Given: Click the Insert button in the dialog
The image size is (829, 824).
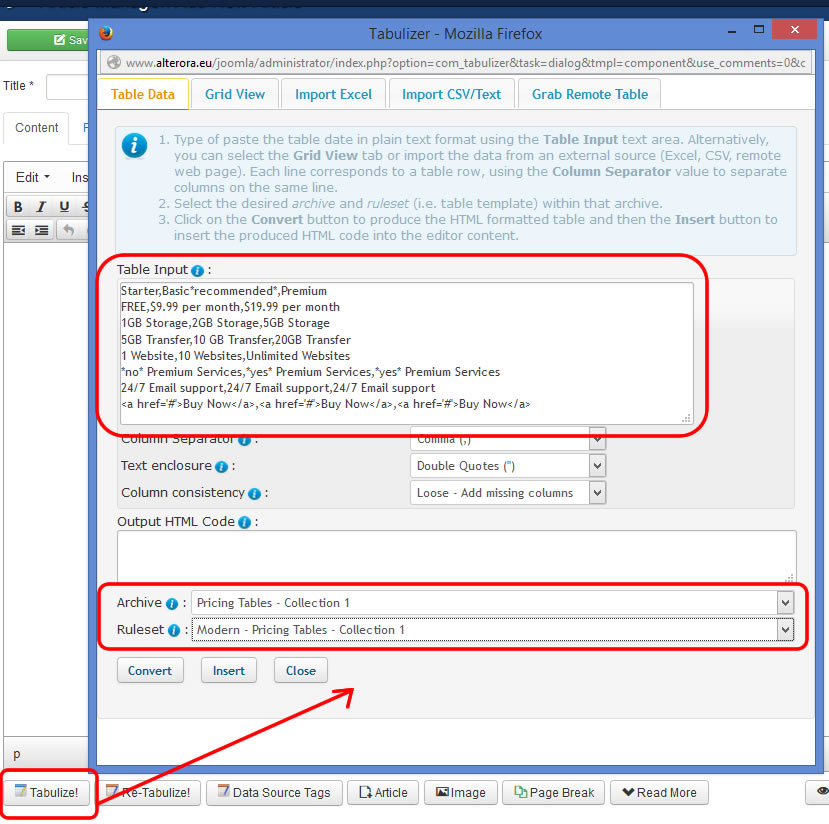Looking at the screenshot, I should 228,671.
